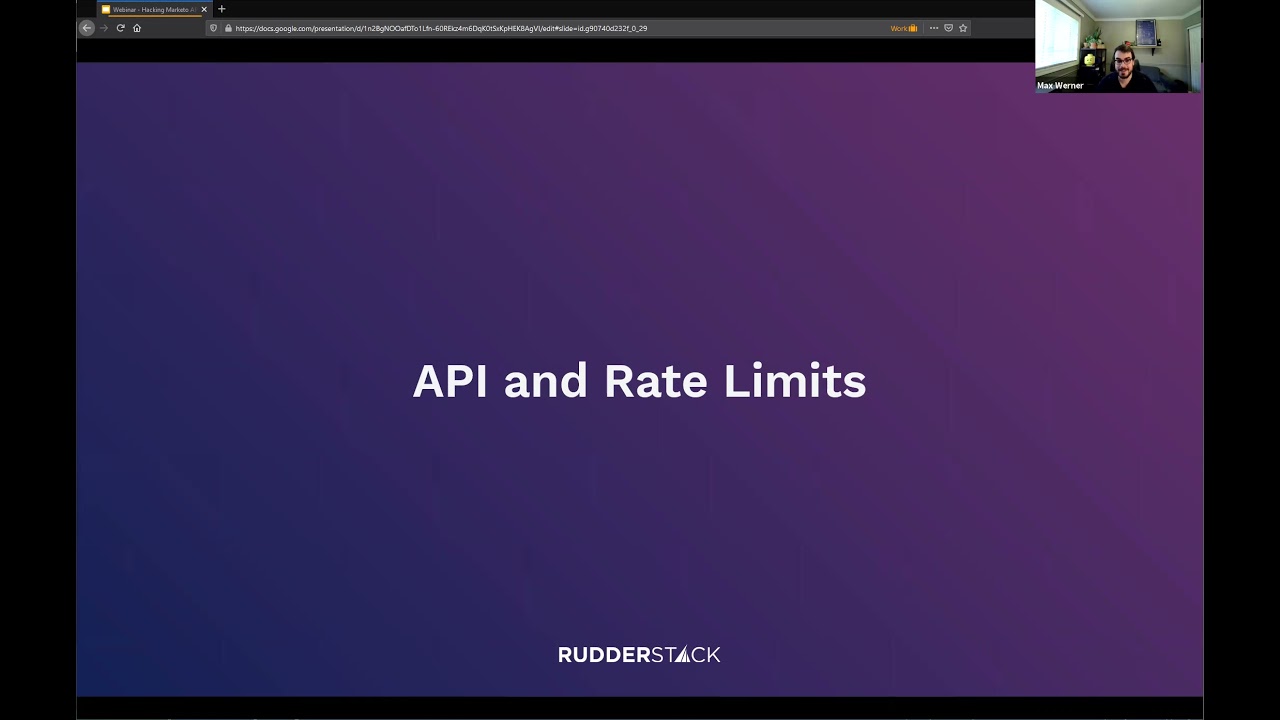The height and width of the screenshot is (720, 1280).
Task: Click the browser forward arrow
Action: click(103, 28)
